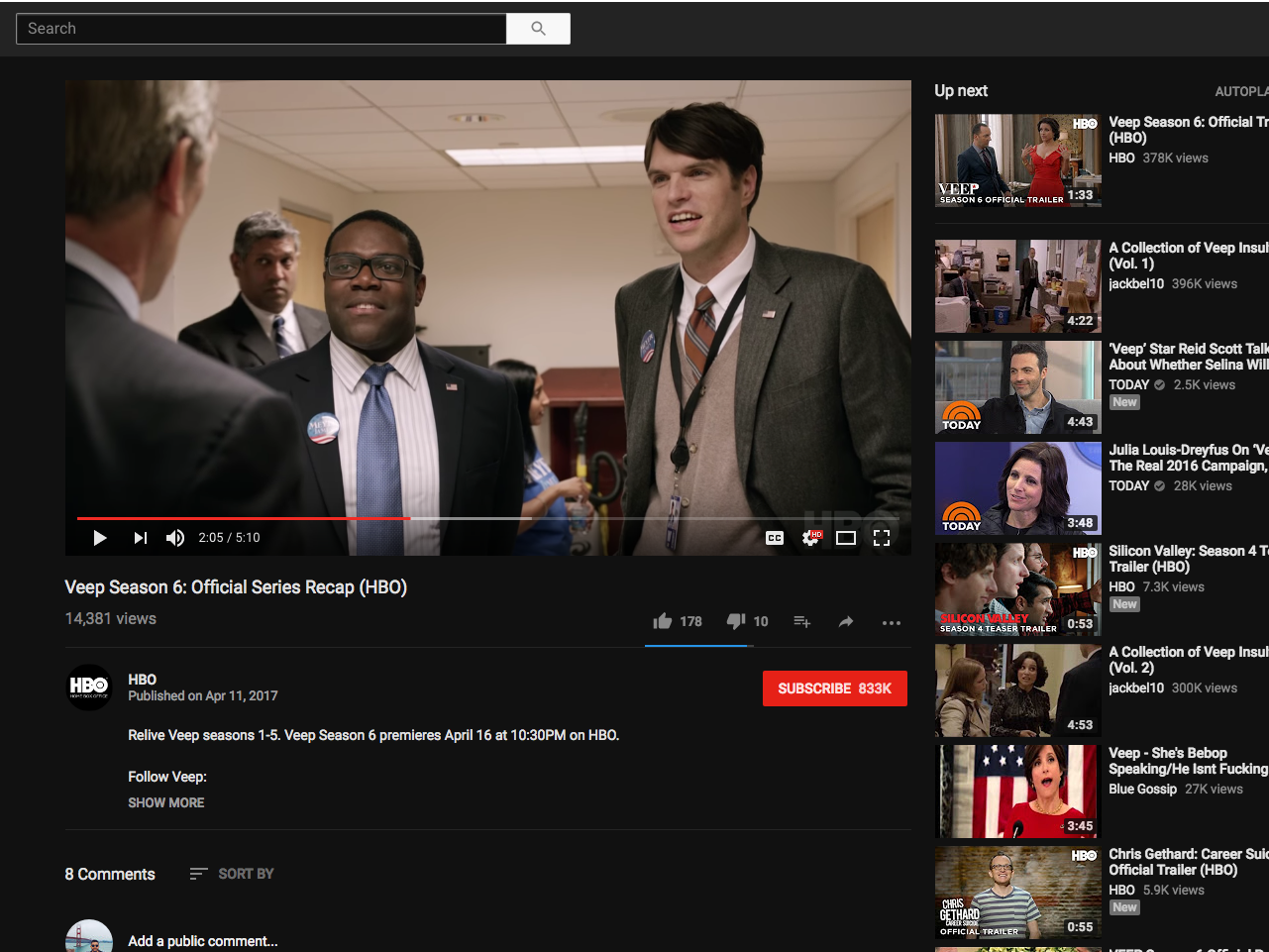Click Blue Gossip channel name
Image resolution: width=1269 pixels, height=952 pixels.
[1142, 790]
